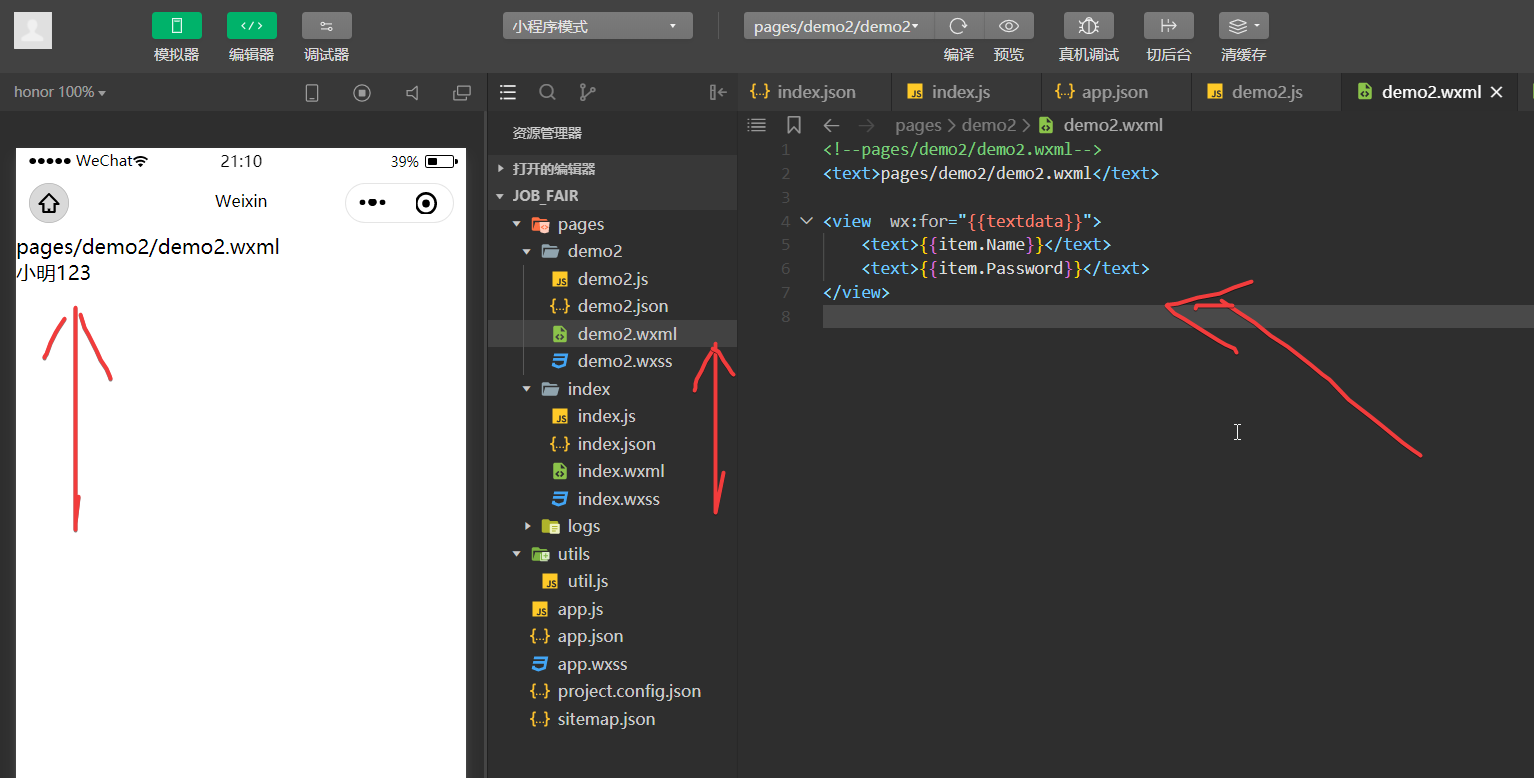Open the honor 100% device dropdown
This screenshot has height=778, width=1534.
(x=60, y=92)
